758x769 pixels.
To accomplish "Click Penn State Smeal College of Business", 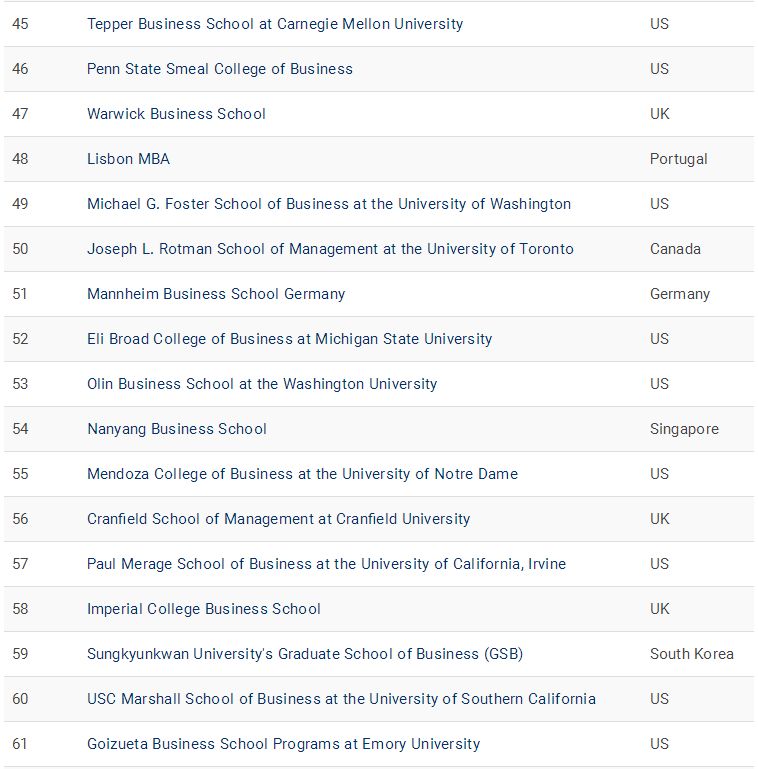I will click(x=220, y=69).
